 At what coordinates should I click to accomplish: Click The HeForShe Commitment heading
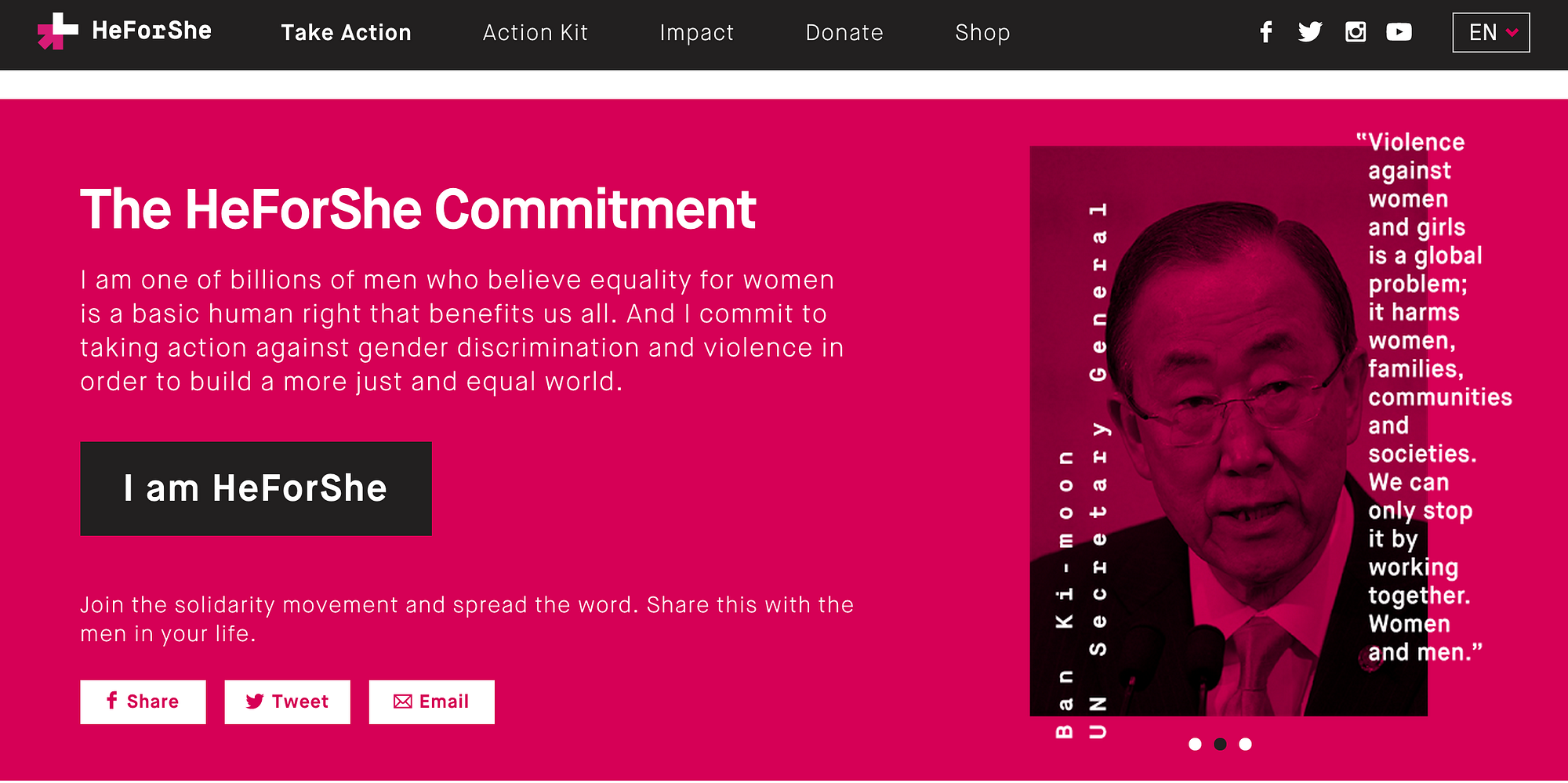(x=418, y=209)
